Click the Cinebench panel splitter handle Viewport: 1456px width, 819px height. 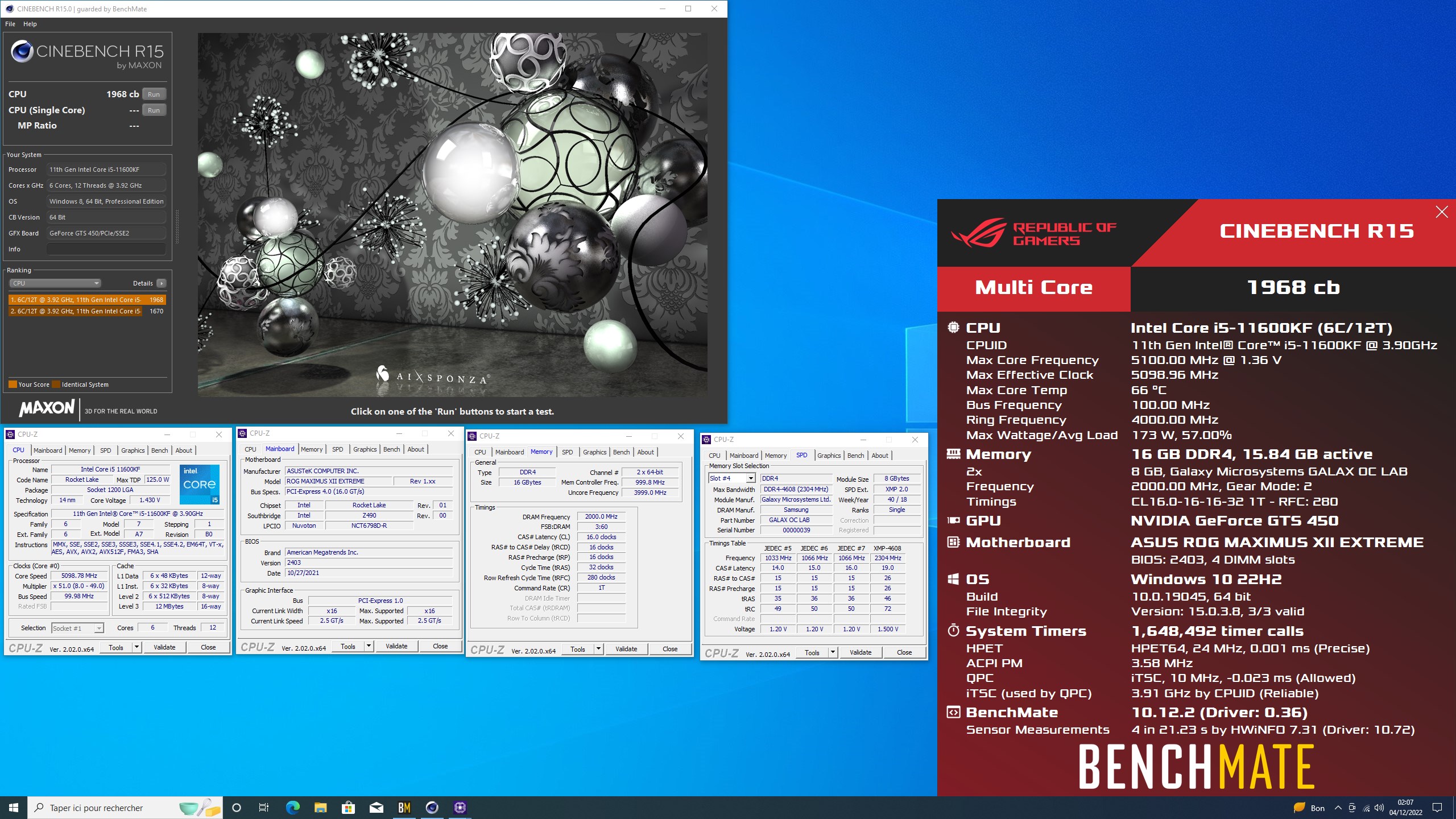tap(177, 226)
